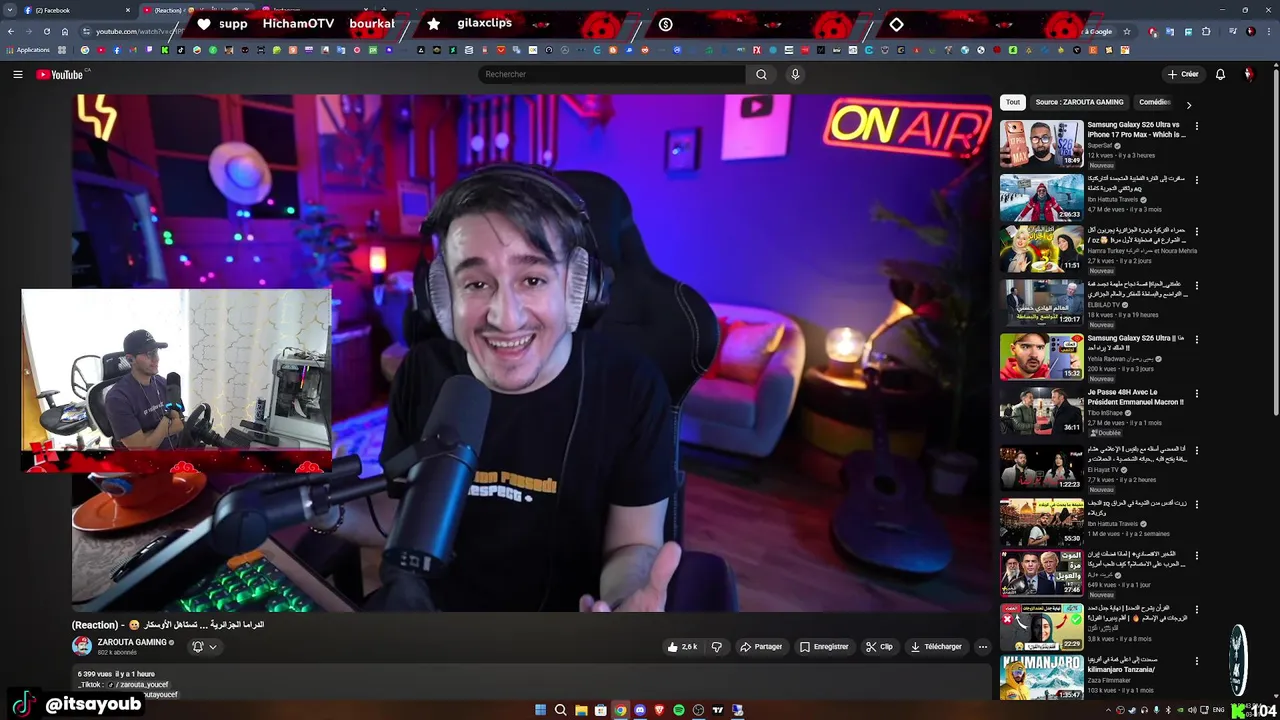Image resolution: width=1280 pixels, height=720 pixels.
Task: Open the YouTube notifications bell
Action: point(1220,74)
